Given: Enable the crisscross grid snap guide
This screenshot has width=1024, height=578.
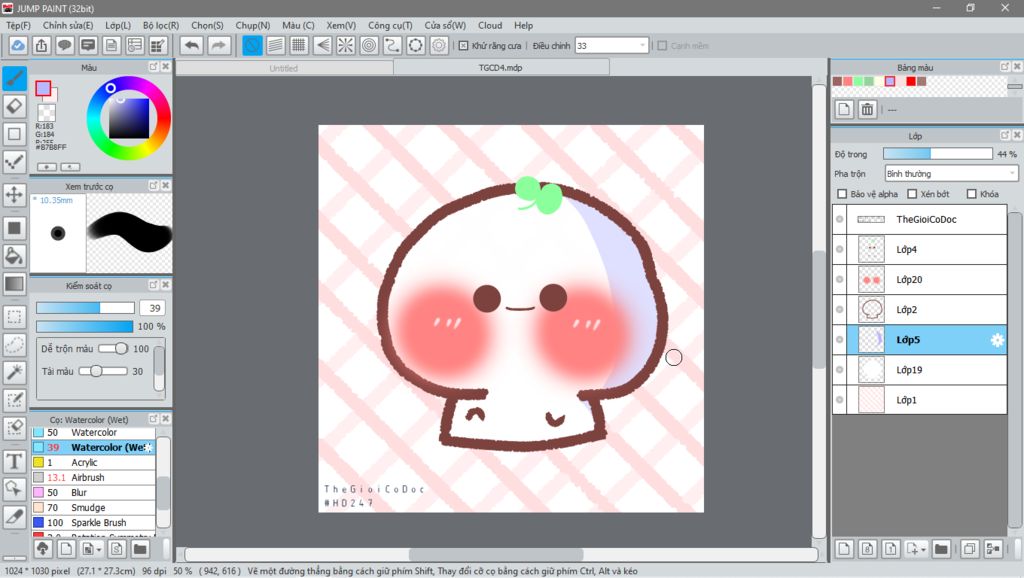Looking at the screenshot, I should (x=299, y=45).
